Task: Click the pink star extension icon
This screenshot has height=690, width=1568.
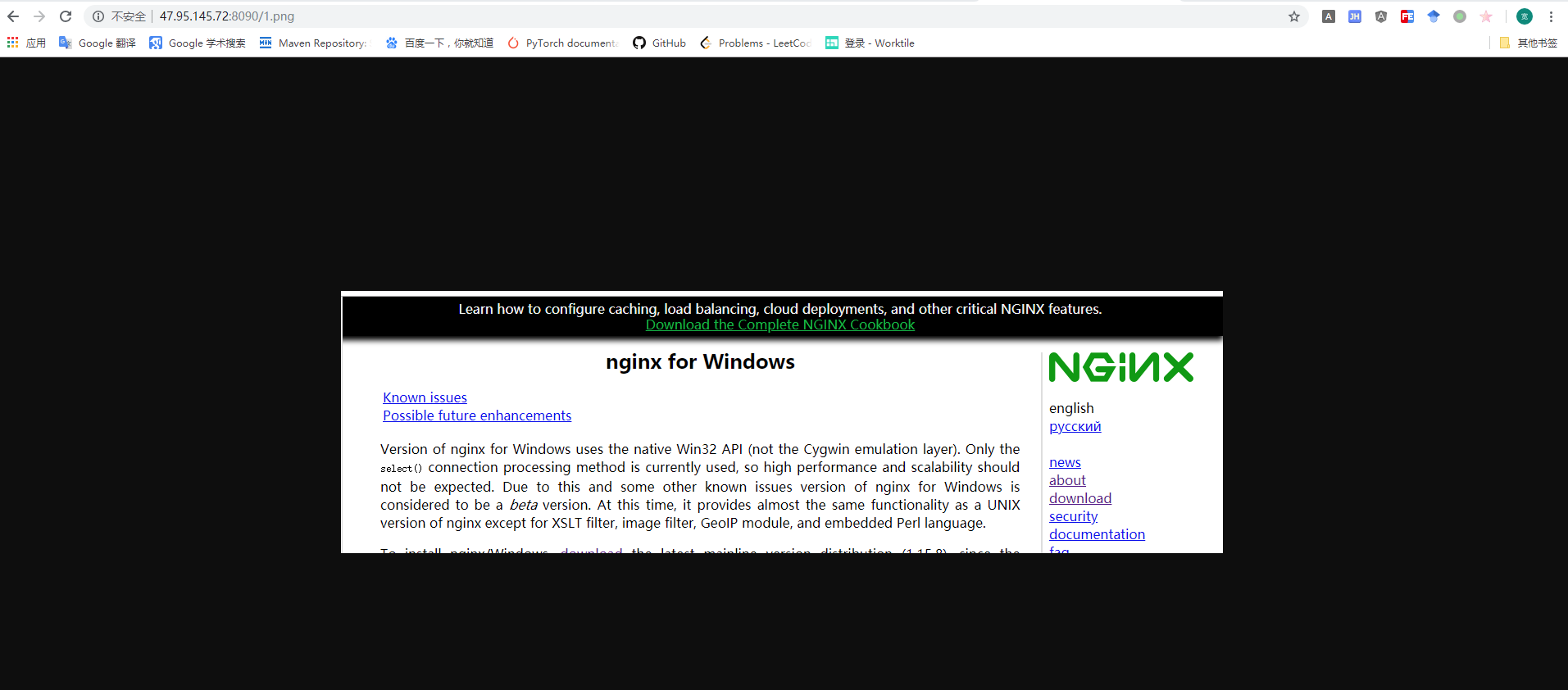Action: [x=1486, y=16]
